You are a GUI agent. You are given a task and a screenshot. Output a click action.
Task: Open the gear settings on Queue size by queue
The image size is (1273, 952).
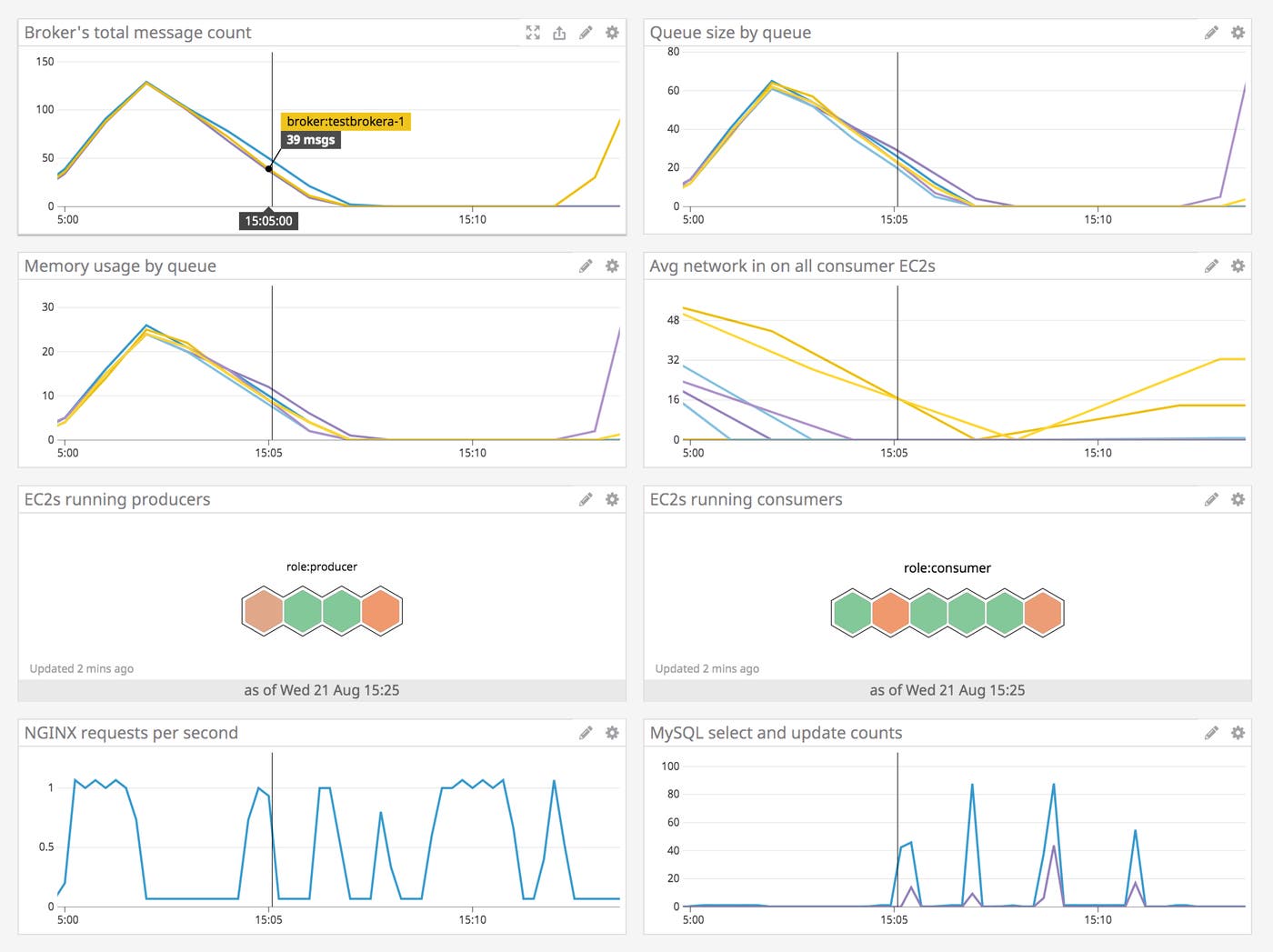[x=1237, y=32]
